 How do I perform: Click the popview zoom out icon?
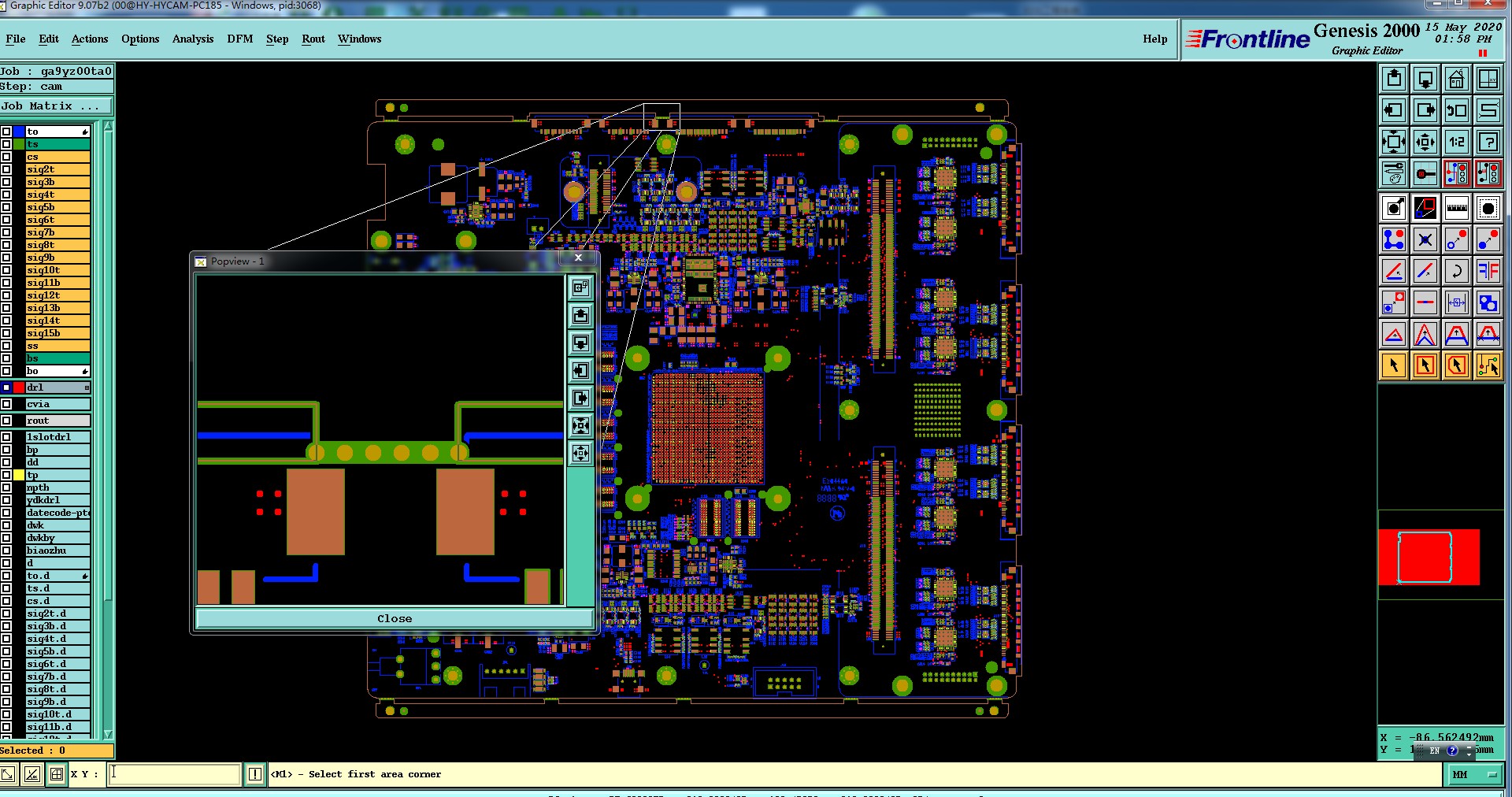[x=581, y=454]
